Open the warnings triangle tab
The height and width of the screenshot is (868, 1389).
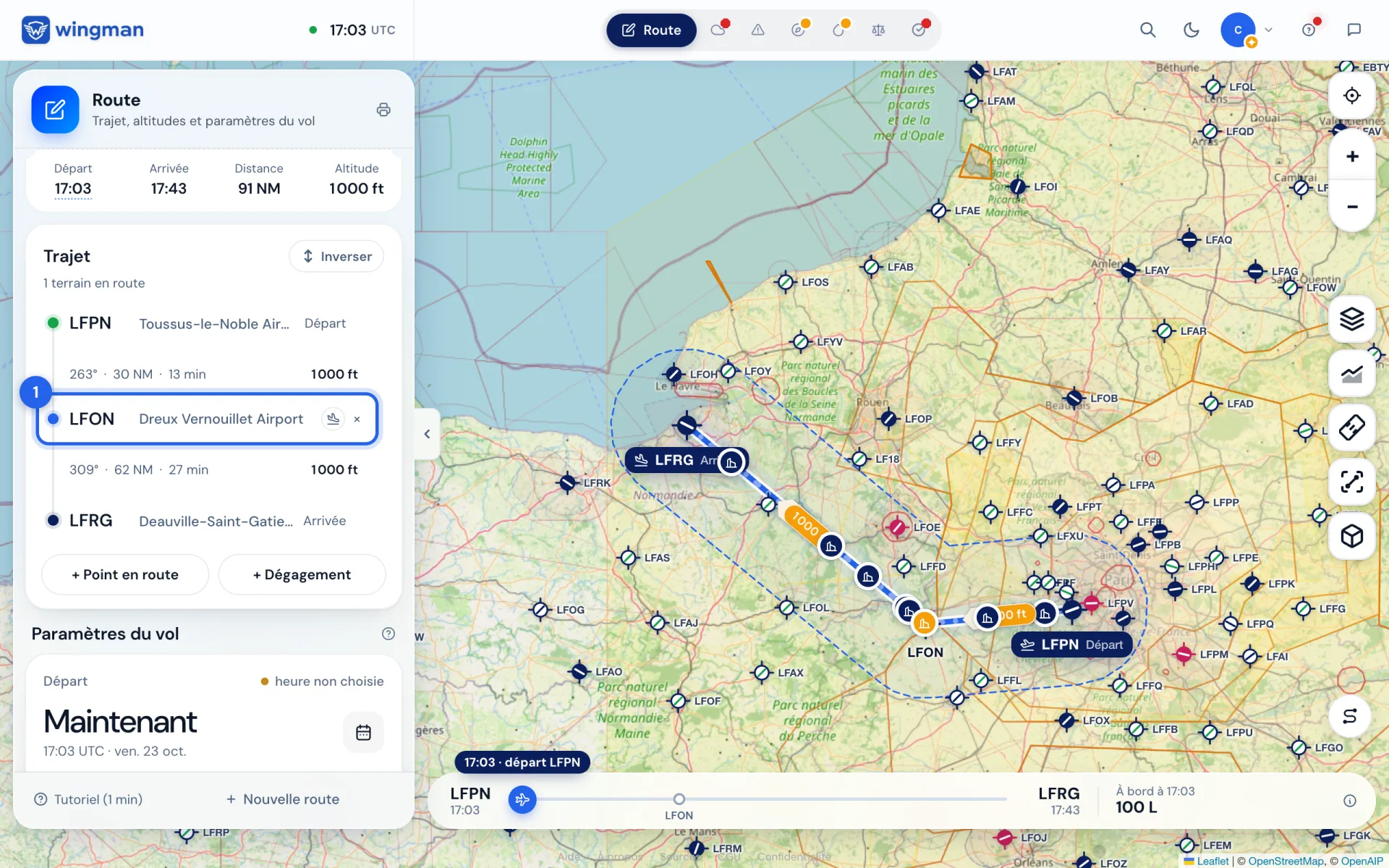(757, 30)
